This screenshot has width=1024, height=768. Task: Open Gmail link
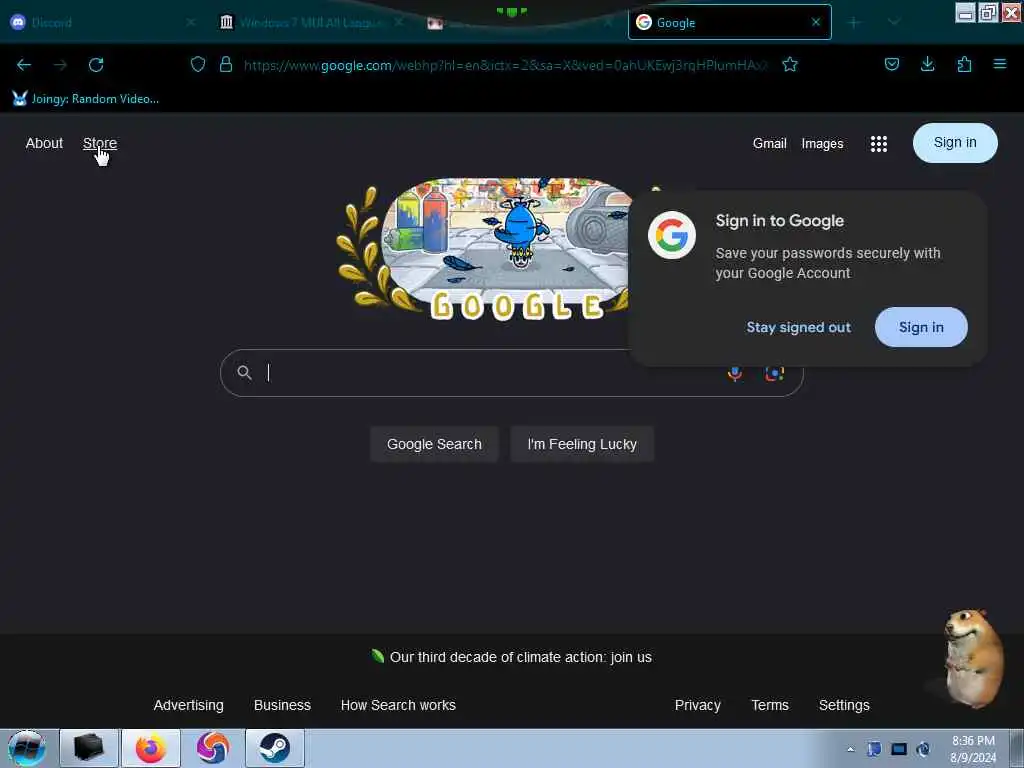coord(769,143)
